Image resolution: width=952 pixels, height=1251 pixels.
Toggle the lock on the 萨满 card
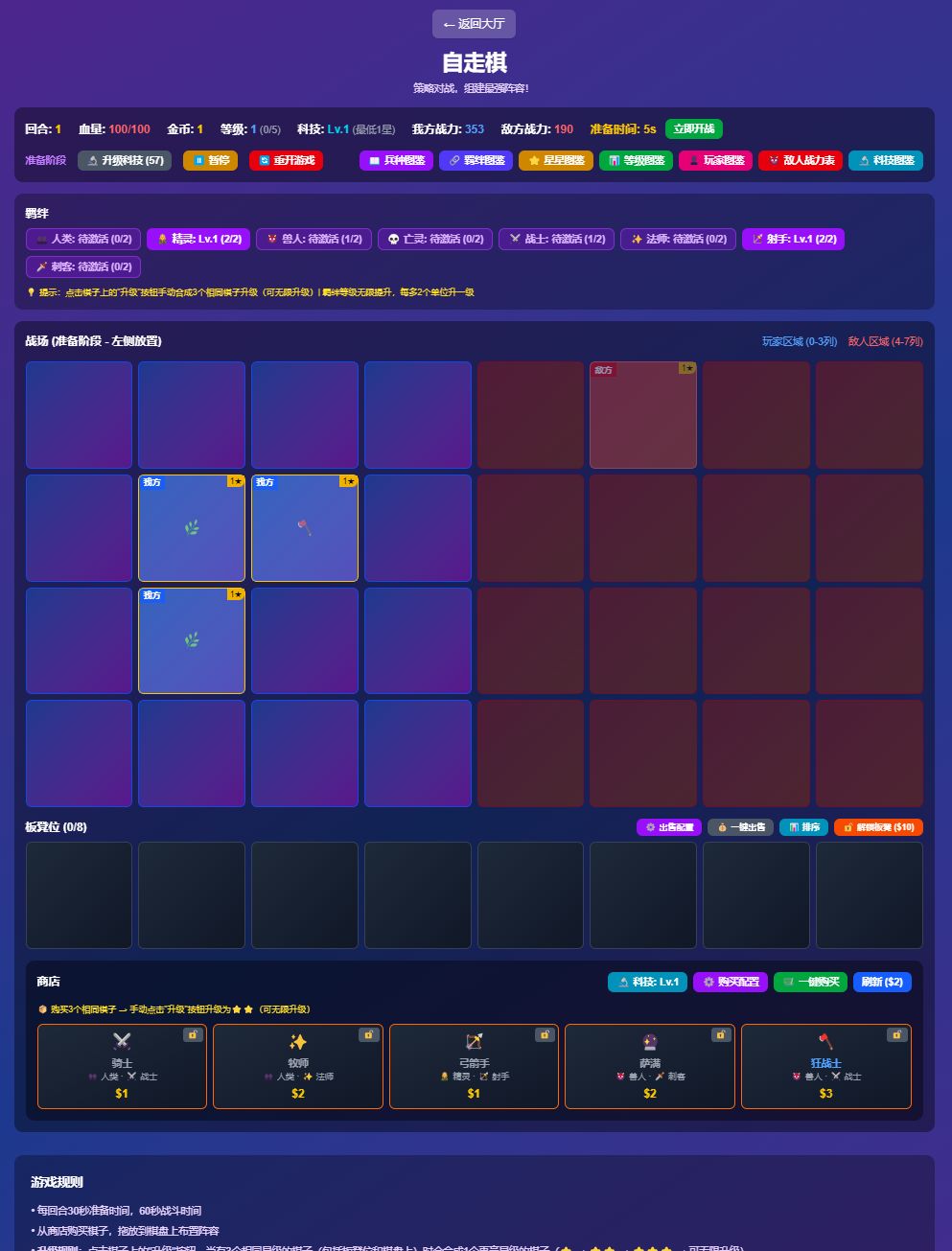722,1035
